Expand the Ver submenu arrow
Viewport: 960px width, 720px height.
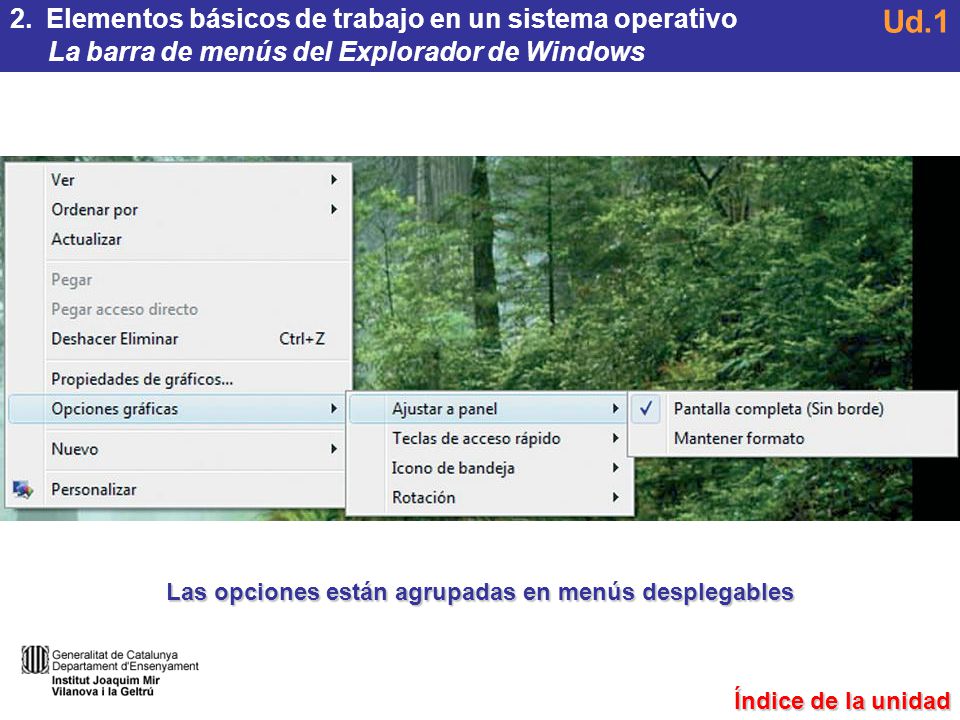click(334, 180)
